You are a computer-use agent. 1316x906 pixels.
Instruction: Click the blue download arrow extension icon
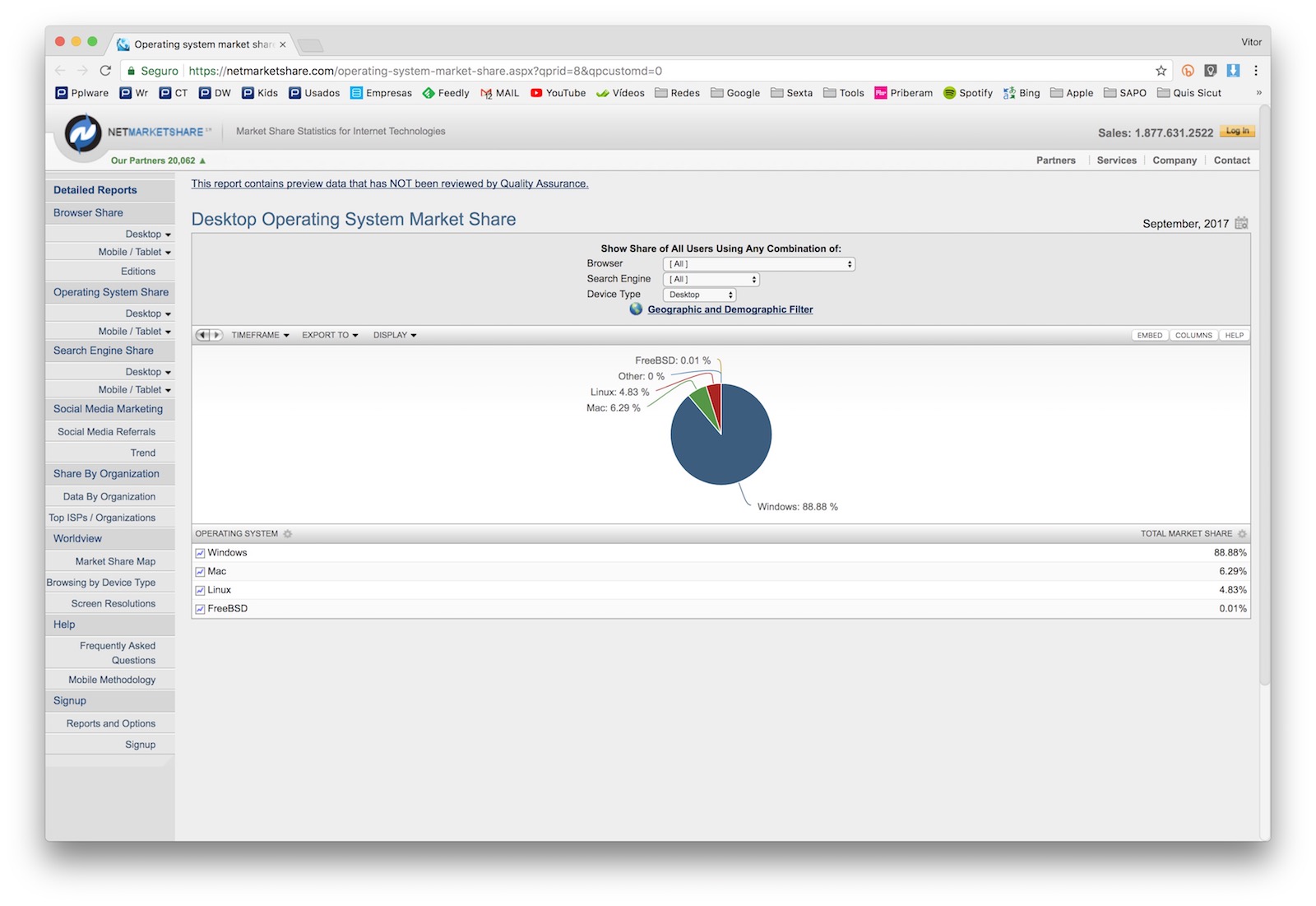coord(1233,71)
